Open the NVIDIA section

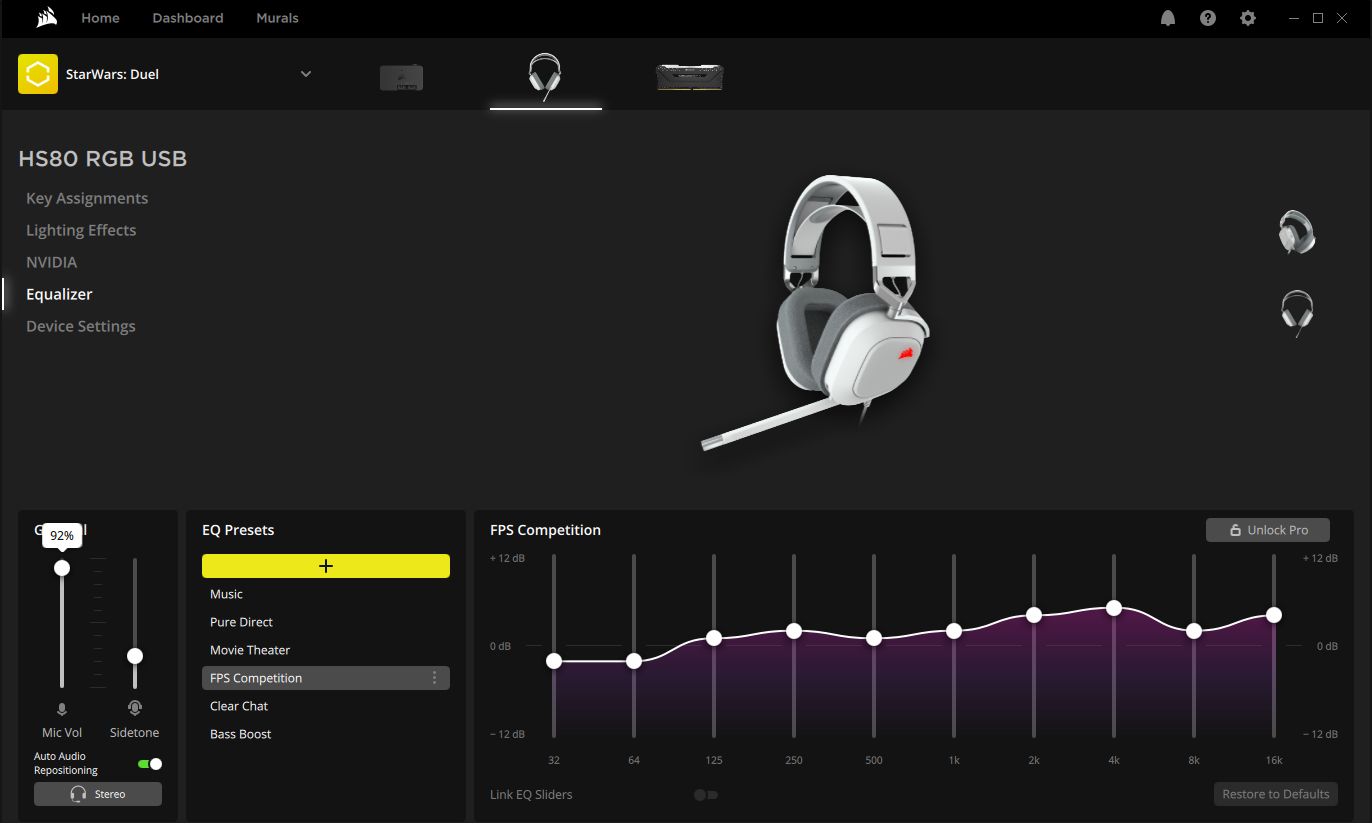tap(52, 262)
